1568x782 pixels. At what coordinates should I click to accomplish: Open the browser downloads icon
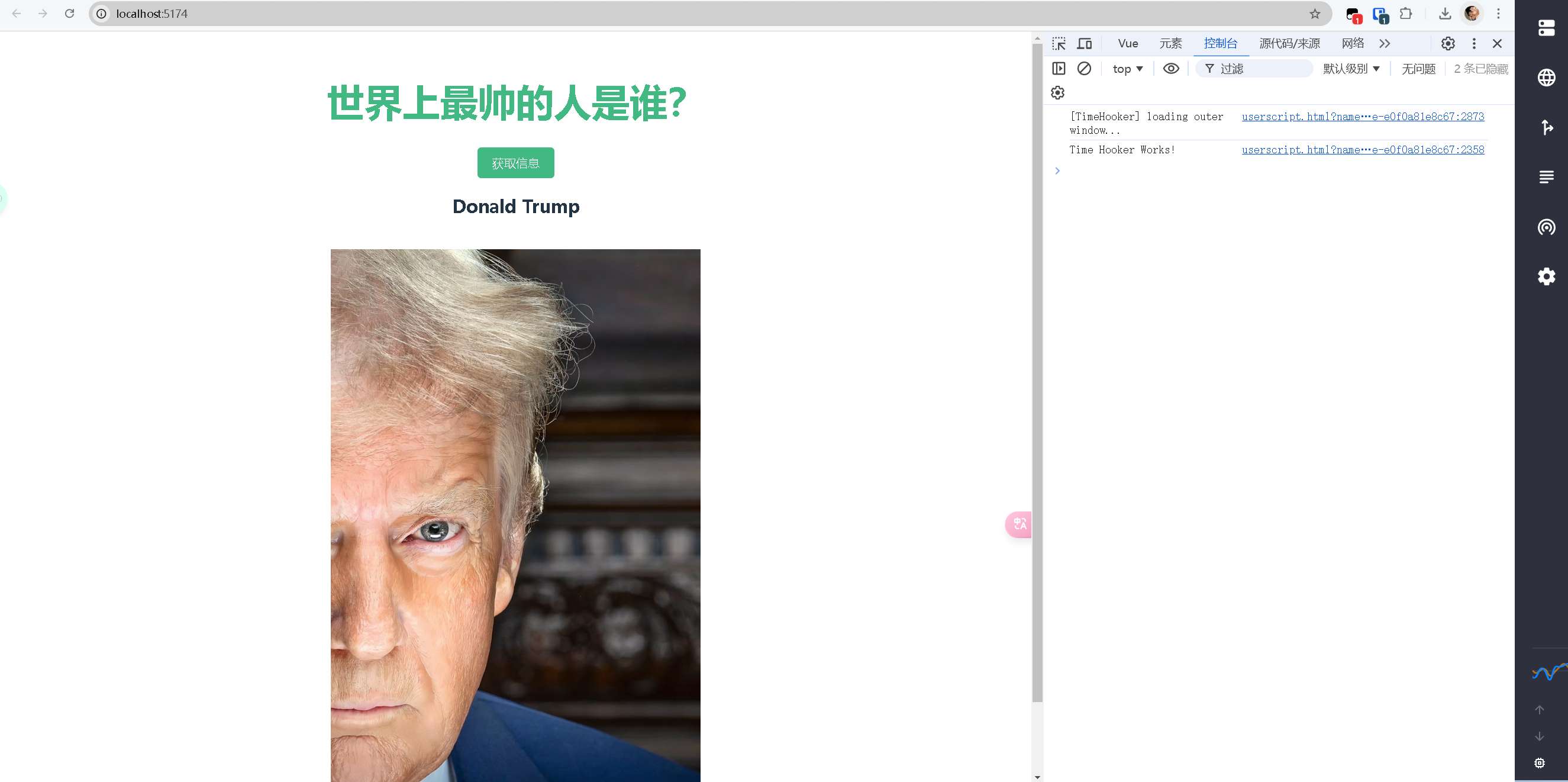tap(1444, 14)
